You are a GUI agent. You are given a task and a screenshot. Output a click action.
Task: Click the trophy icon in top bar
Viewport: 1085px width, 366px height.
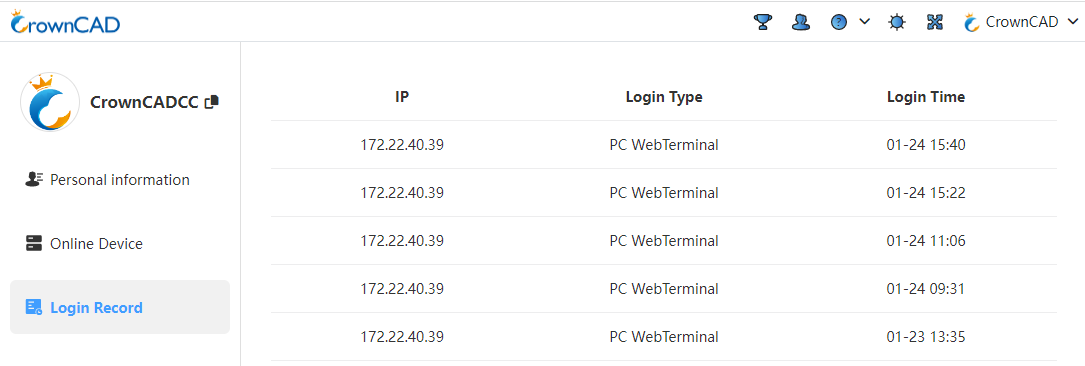click(763, 22)
